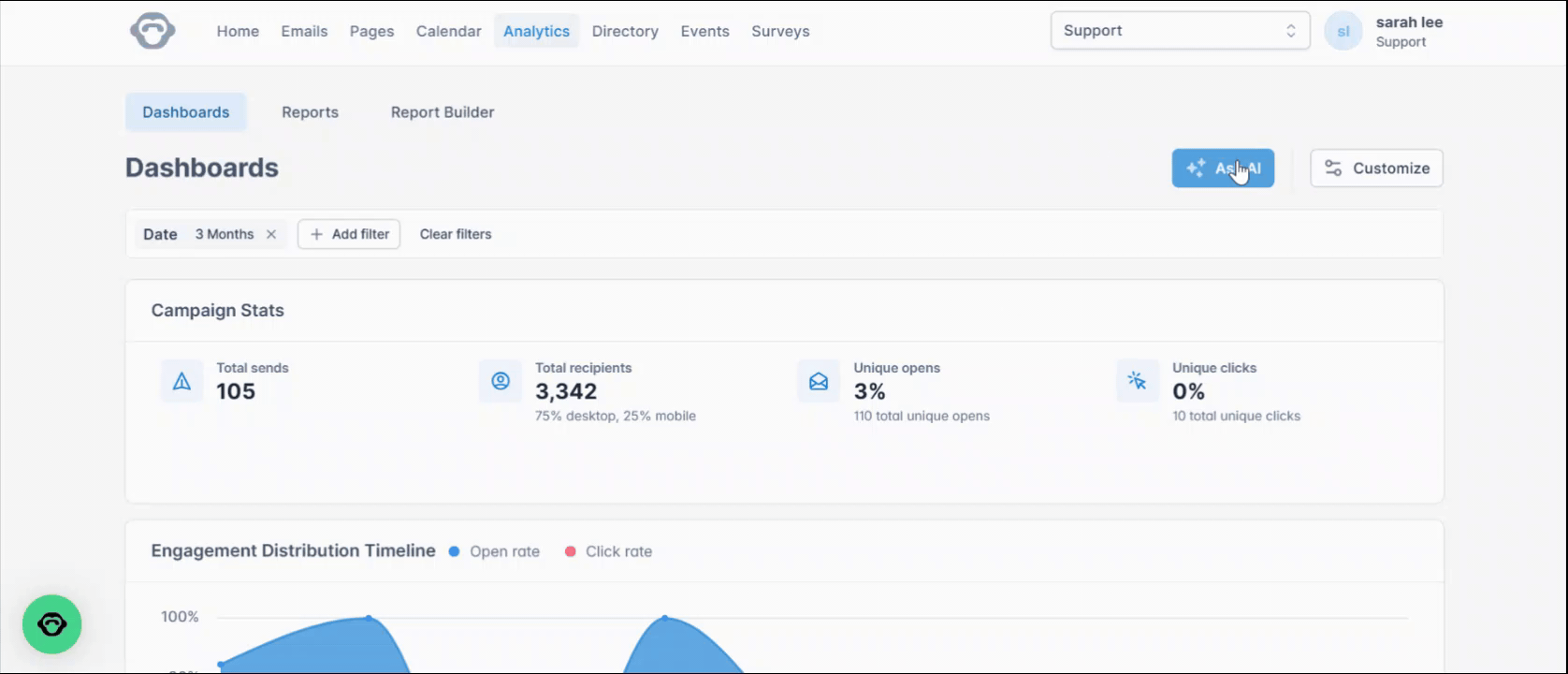Open the Report Builder tab
Viewport: 1568px width, 674px height.
point(443,112)
